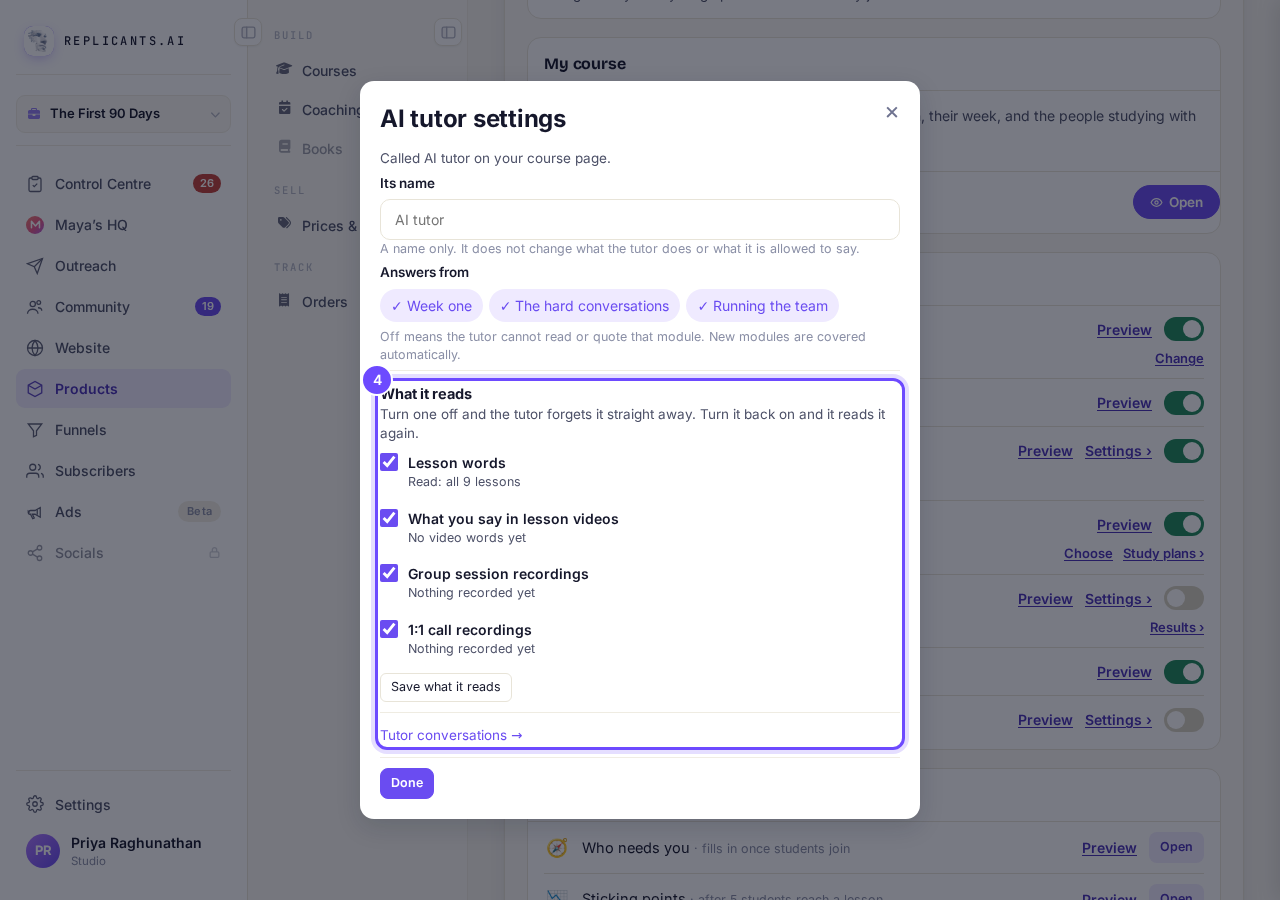
Task: Click Priya Raghunathan's PR avatar
Action: tap(43, 851)
